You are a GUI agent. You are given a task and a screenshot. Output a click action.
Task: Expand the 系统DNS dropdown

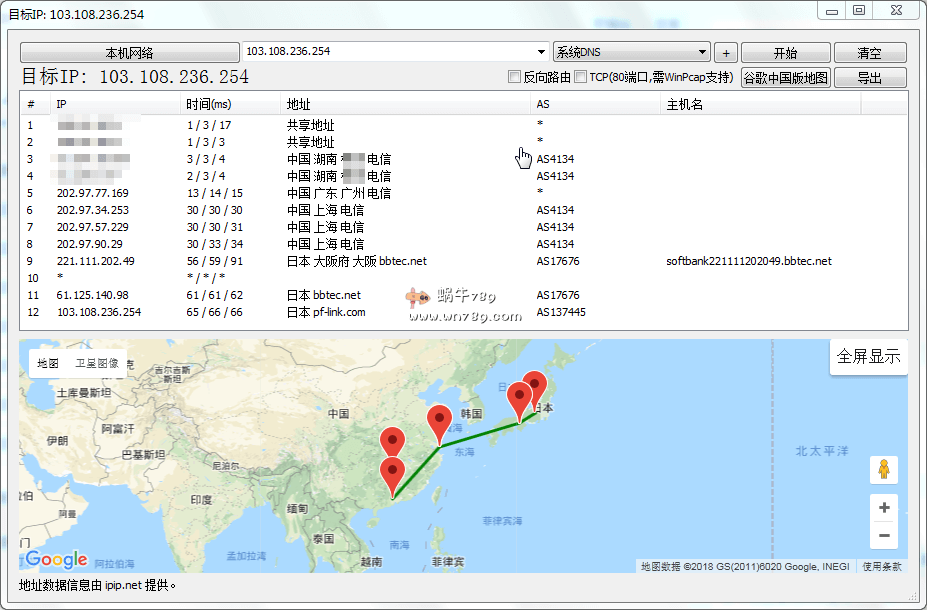703,52
